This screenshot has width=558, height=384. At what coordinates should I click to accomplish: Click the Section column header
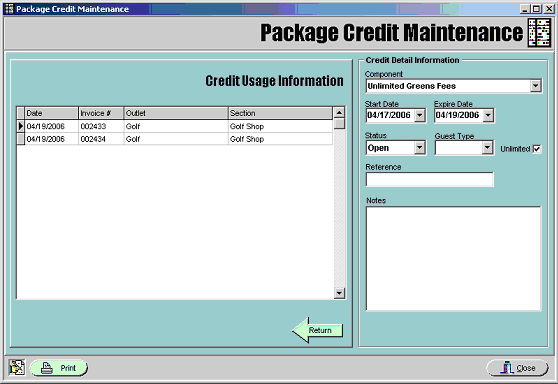click(x=280, y=113)
